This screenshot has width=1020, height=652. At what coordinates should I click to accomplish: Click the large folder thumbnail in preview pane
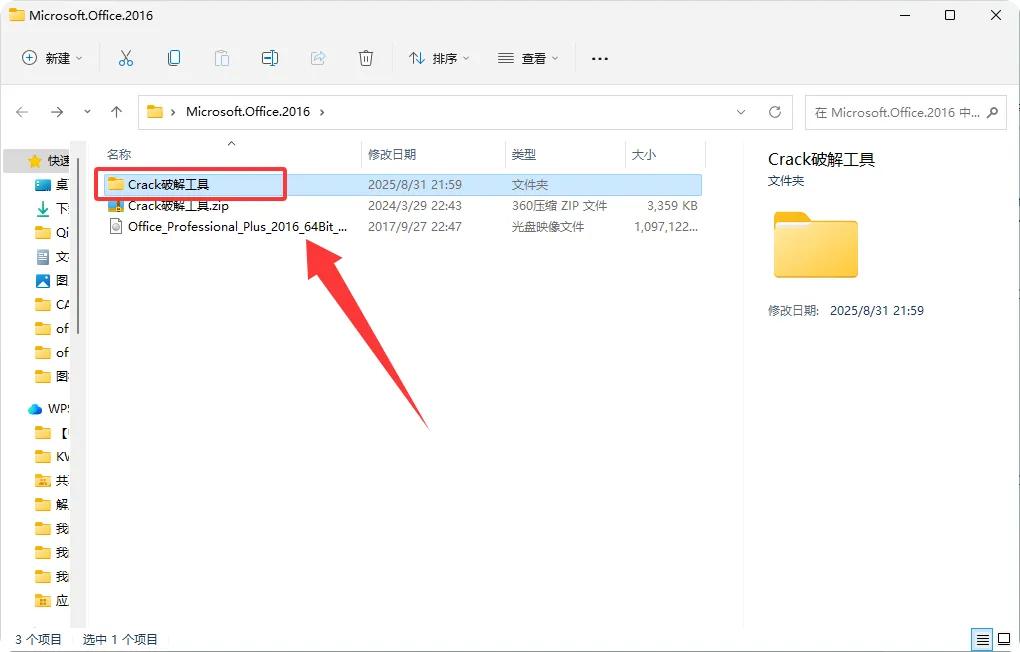tap(816, 245)
